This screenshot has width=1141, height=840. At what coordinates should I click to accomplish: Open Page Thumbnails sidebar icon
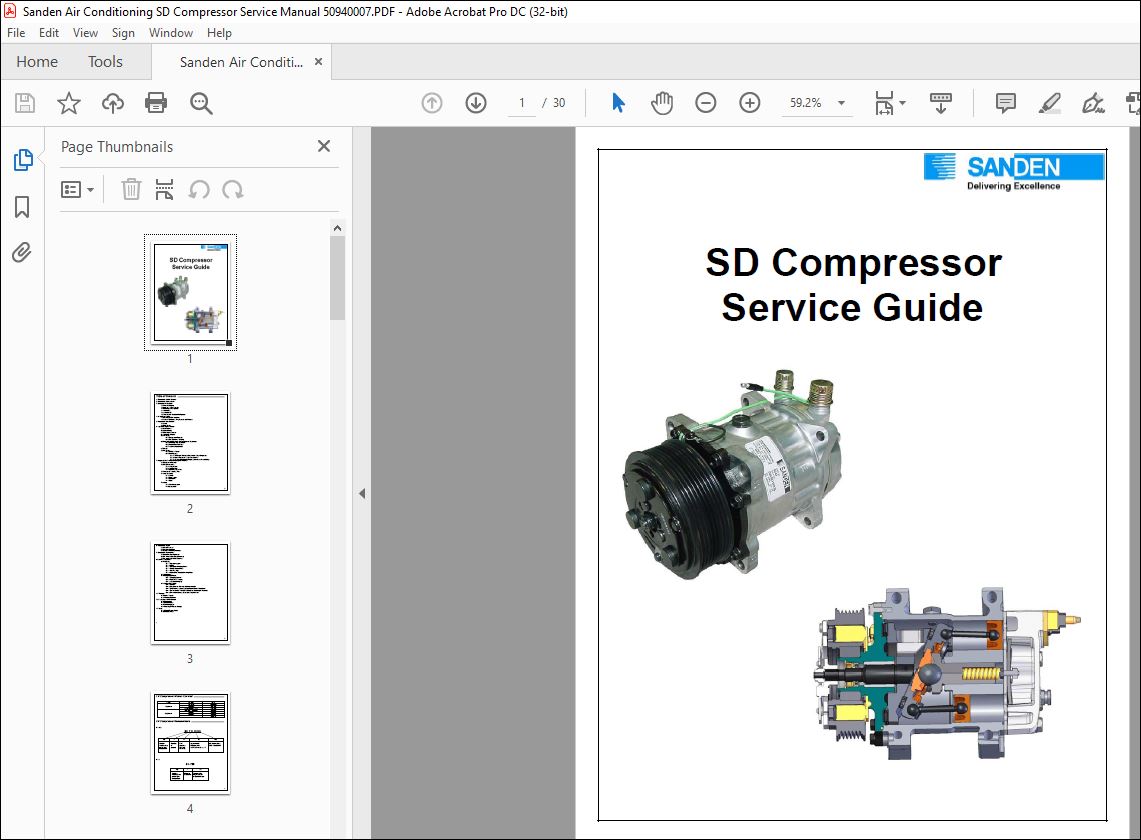[23, 159]
